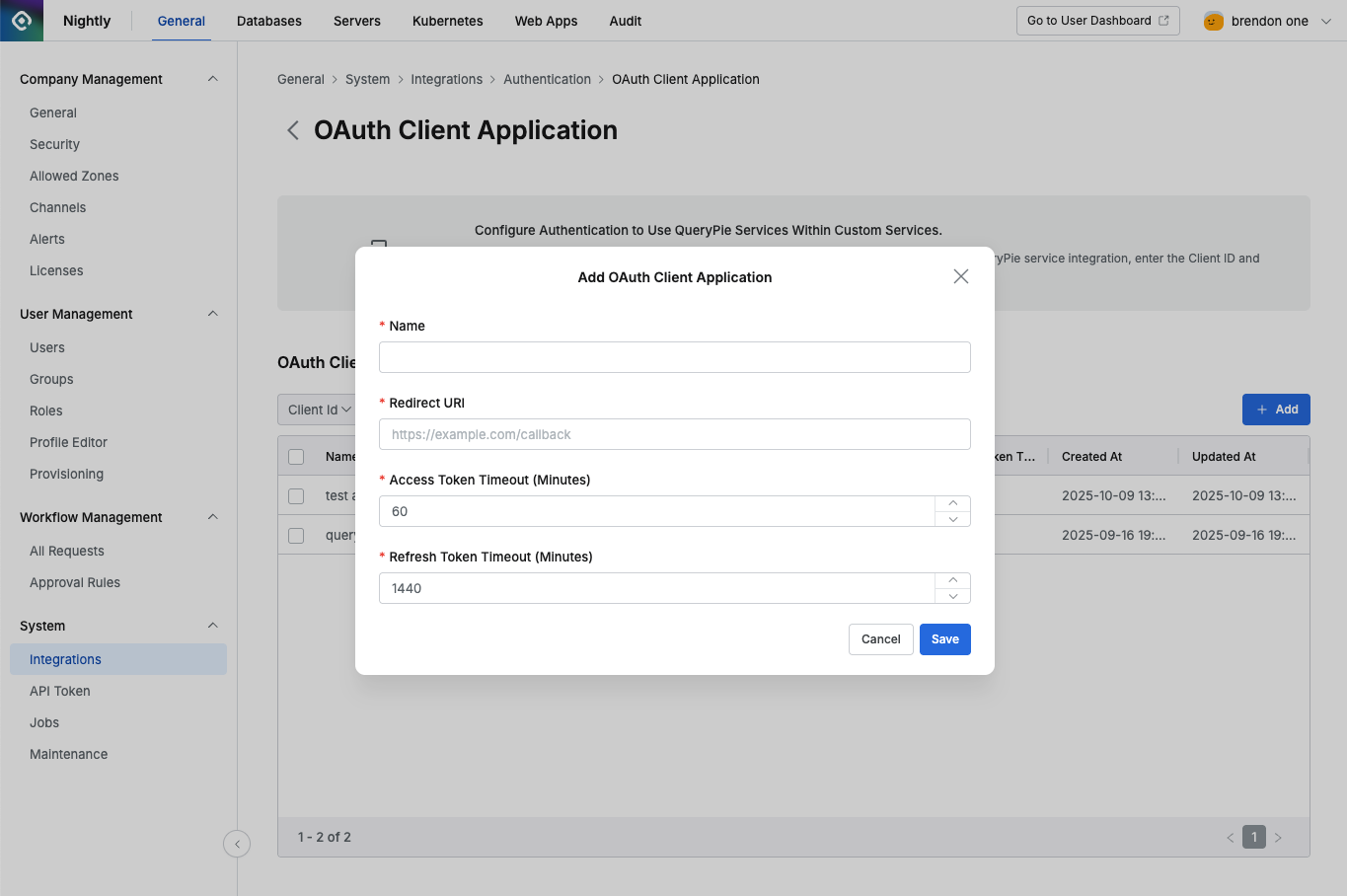The image size is (1347, 896).
Task: Collapse the Company Management section
Action: pyautogui.click(x=212, y=79)
